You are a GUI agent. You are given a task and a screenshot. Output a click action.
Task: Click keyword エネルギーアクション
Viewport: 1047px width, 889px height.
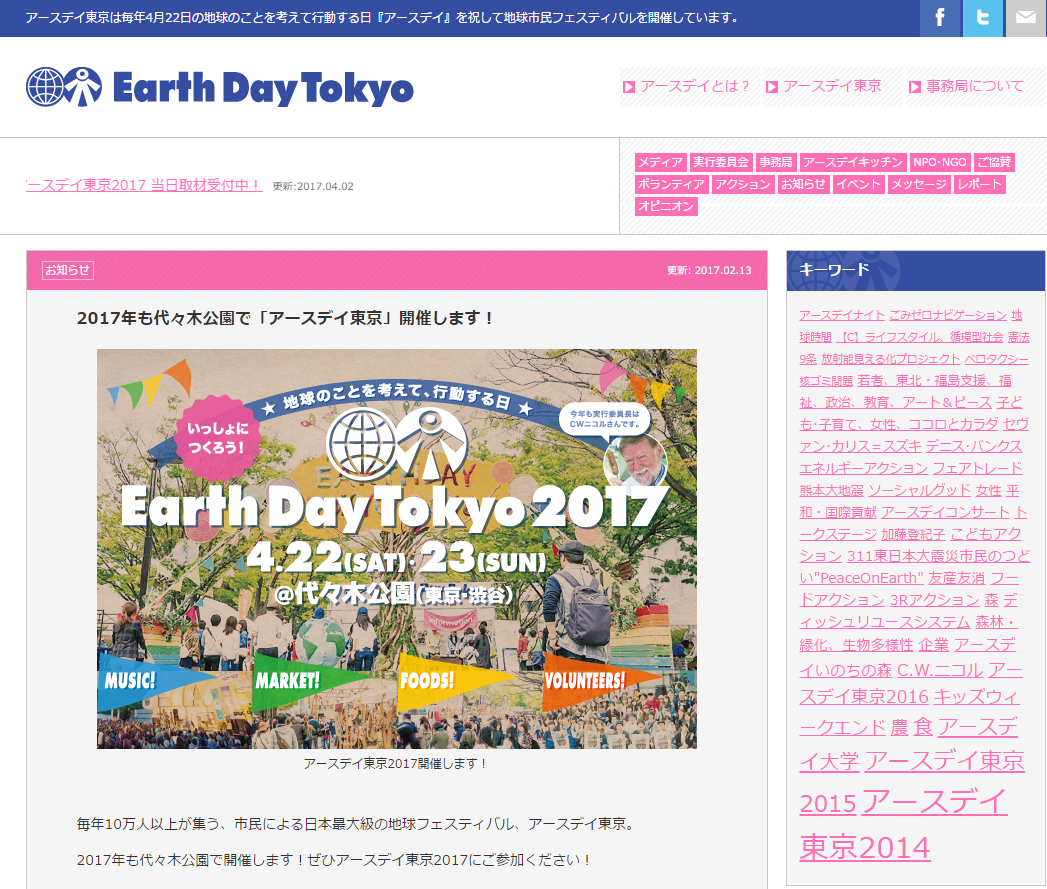click(863, 468)
